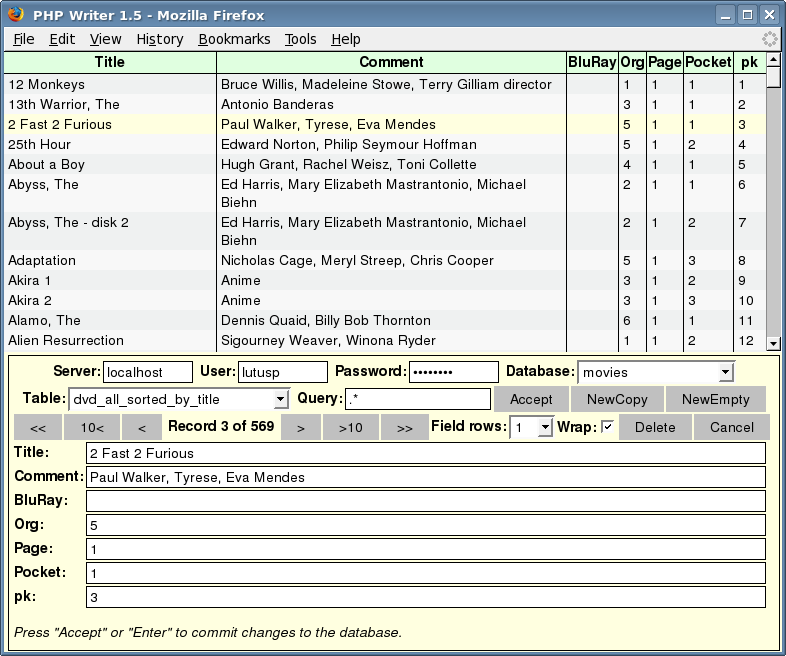The height and width of the screenshot is (656, 786).
Task: Open the Field rows dropdown
Action: (x=531, y=427)
